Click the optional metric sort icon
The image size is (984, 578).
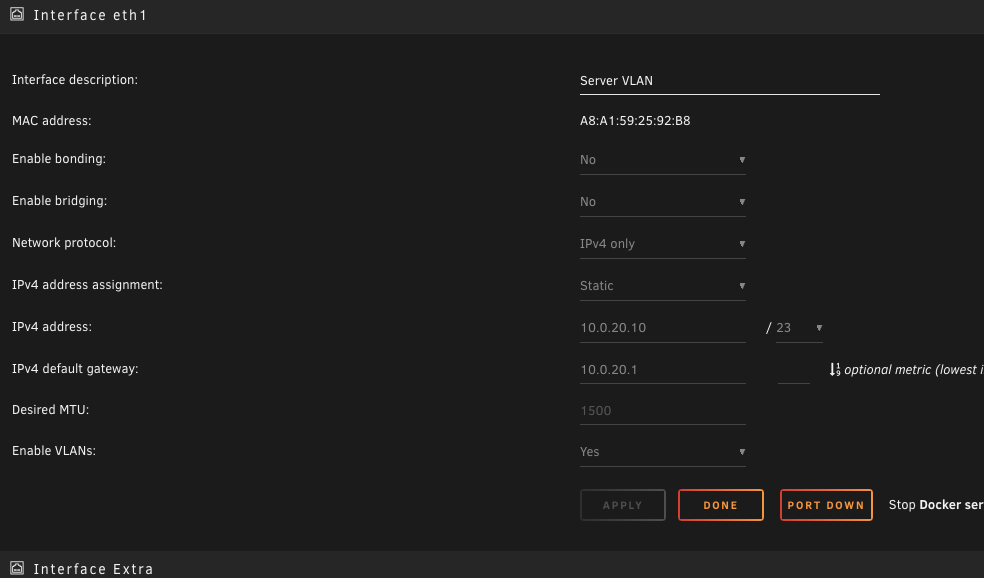835,370
